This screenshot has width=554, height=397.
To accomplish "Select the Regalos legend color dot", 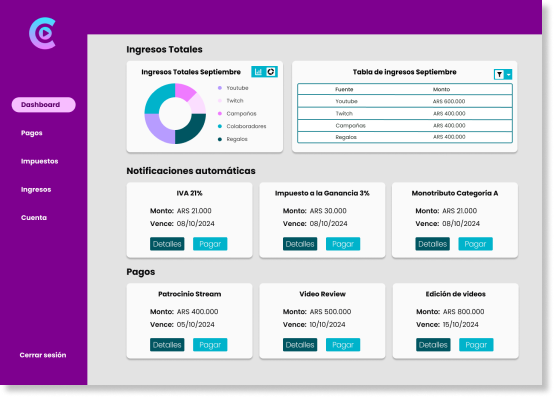I will [x=220, y=139].
